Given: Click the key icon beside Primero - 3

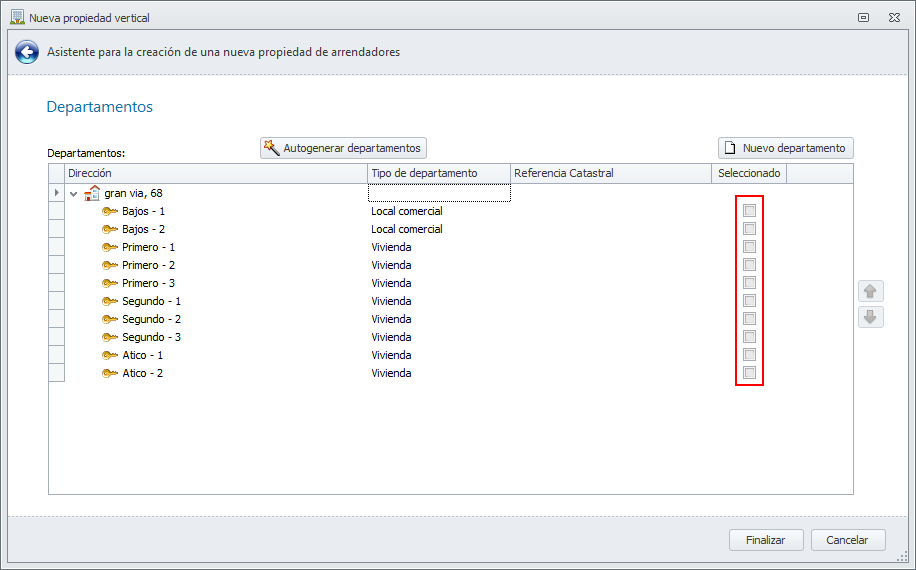Looking at the screenshot, I should (110, 283).
